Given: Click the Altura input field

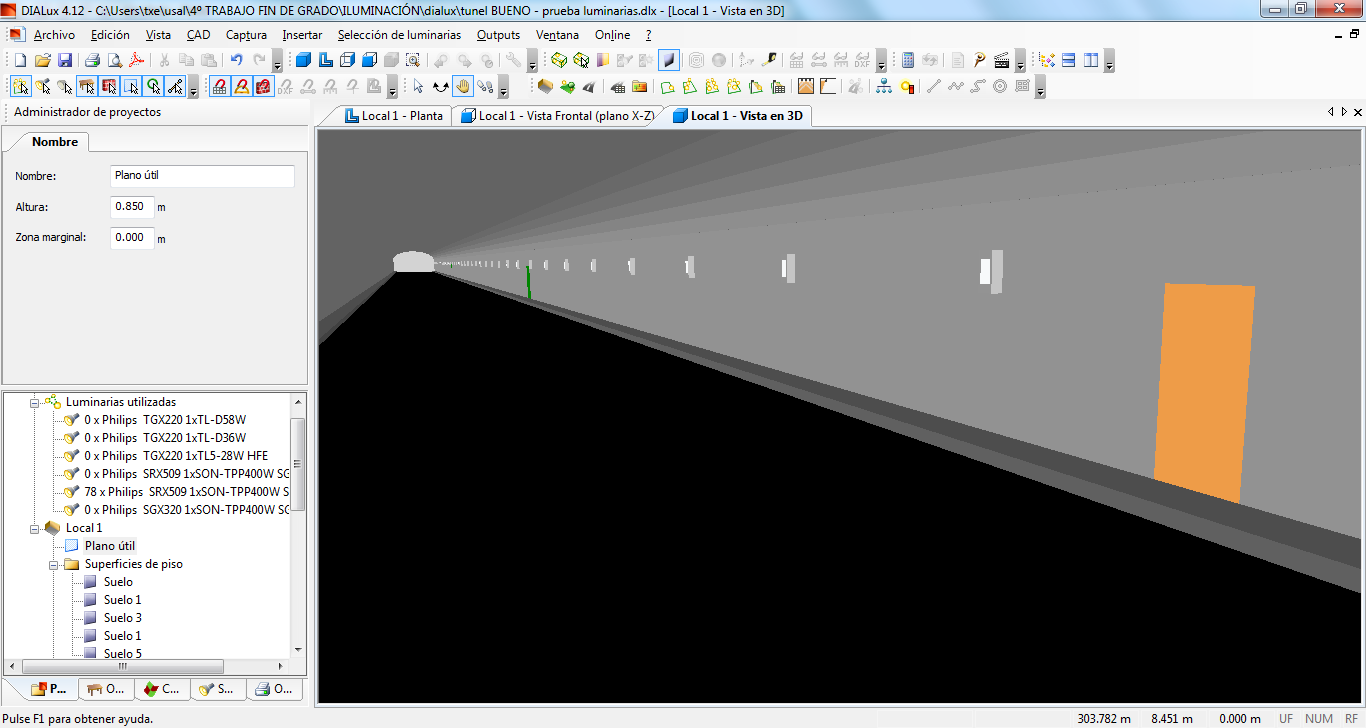Looking at the screenshot, I should (x=132, y=207).
